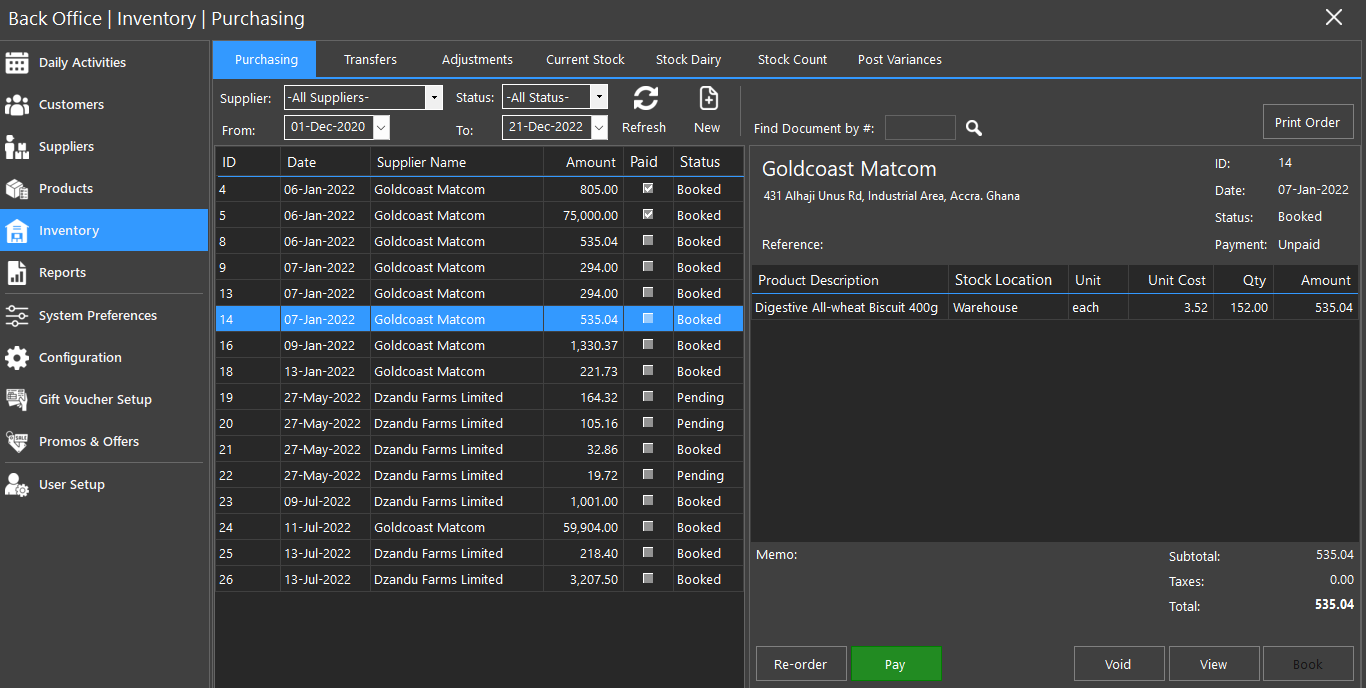This screenshot has height=688, width=1366.
Task: Open the From date picker dropdown
Action: coord(380,127)
